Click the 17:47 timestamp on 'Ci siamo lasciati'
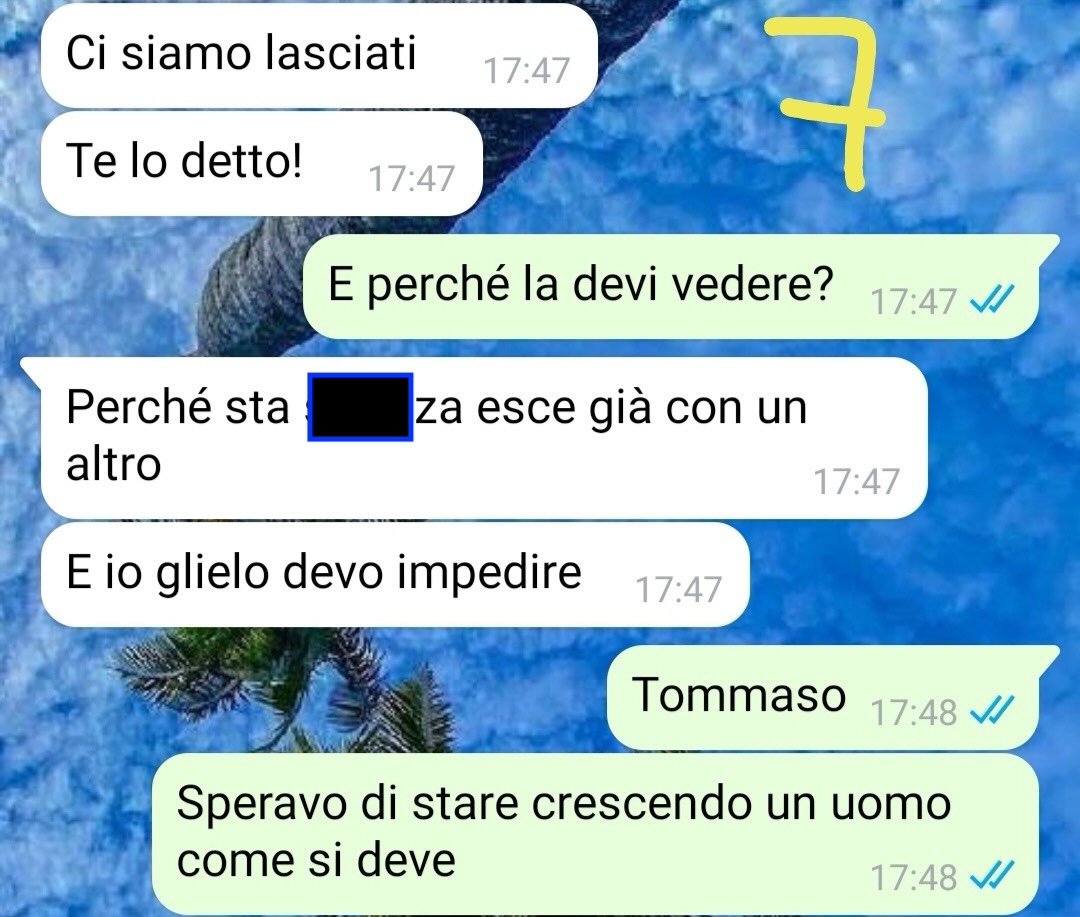 (527, 70)
